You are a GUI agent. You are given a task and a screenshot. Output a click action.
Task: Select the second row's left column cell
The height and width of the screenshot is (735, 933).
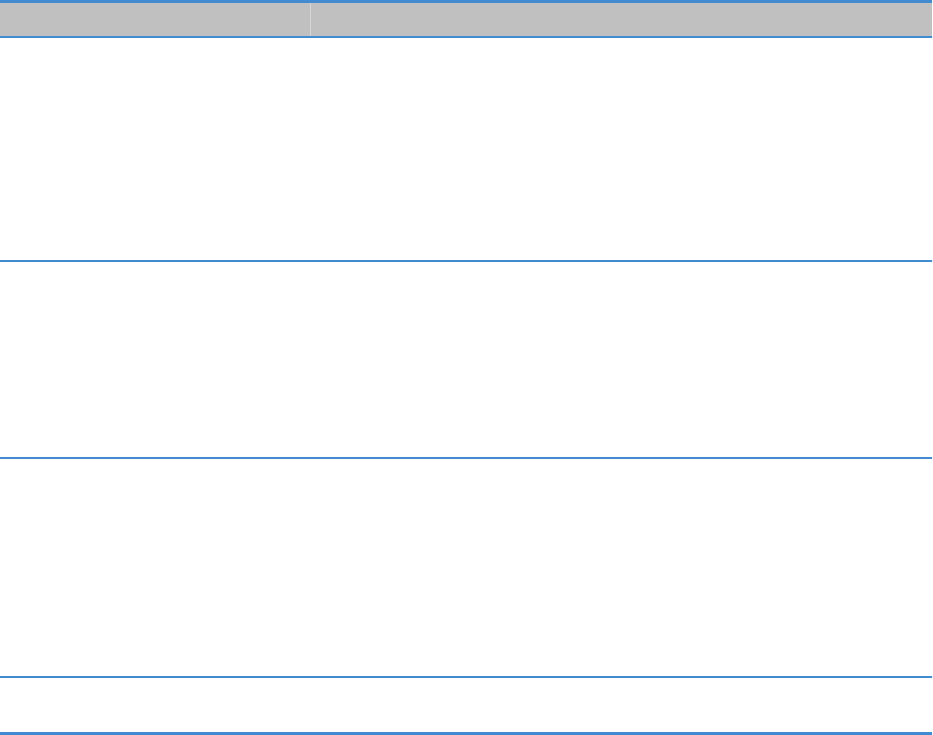(x=155, y=360)
